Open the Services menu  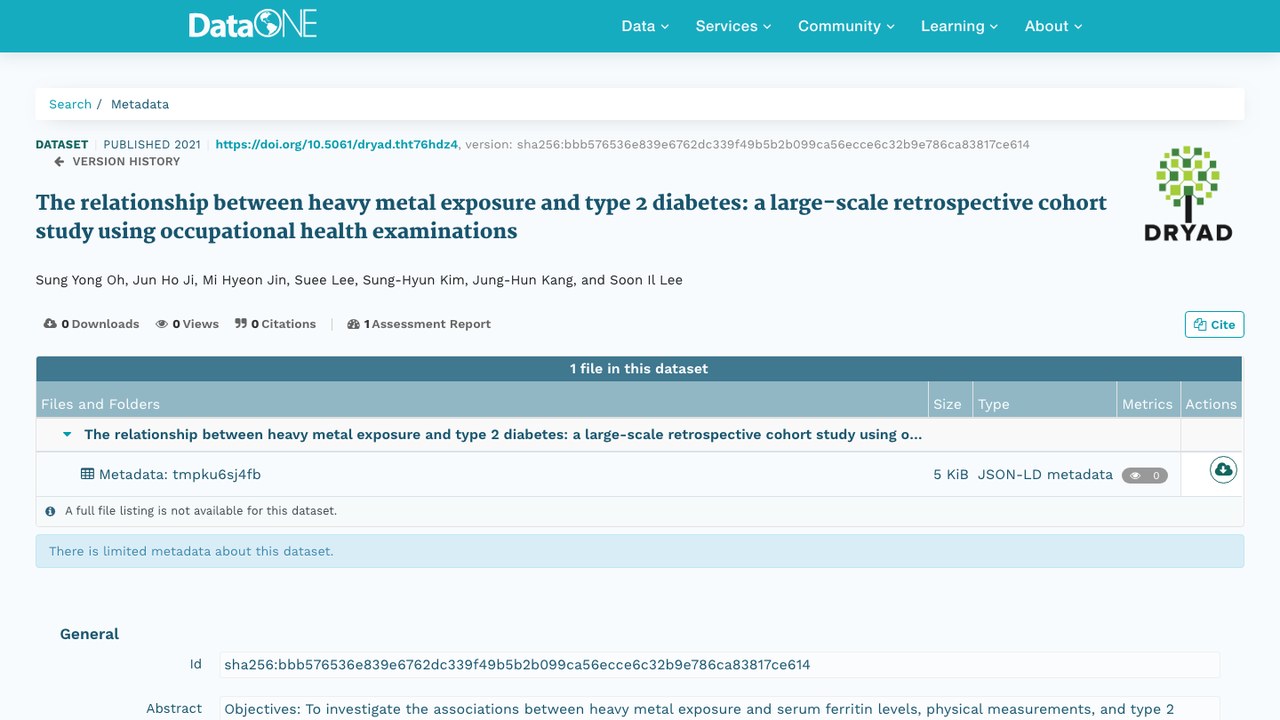pos(733,26)
